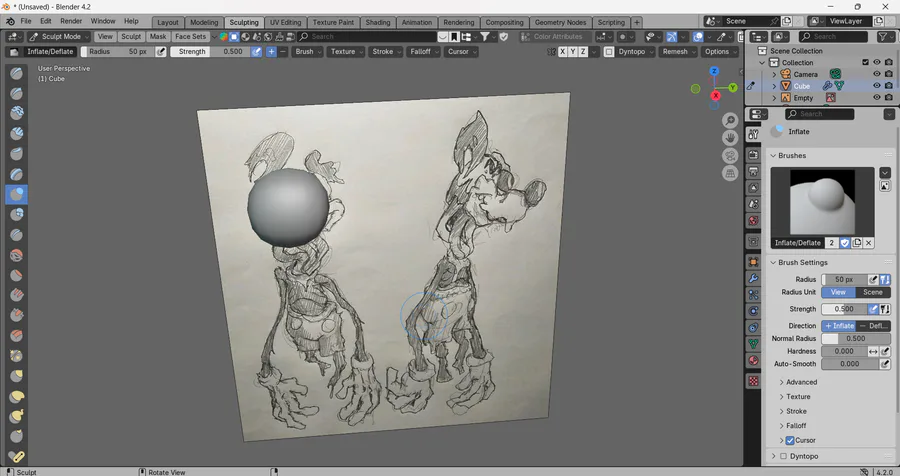This screenshot has width=900, height=476.
Task: Open the Stroke dropdown in header
Action: point(386,52)
